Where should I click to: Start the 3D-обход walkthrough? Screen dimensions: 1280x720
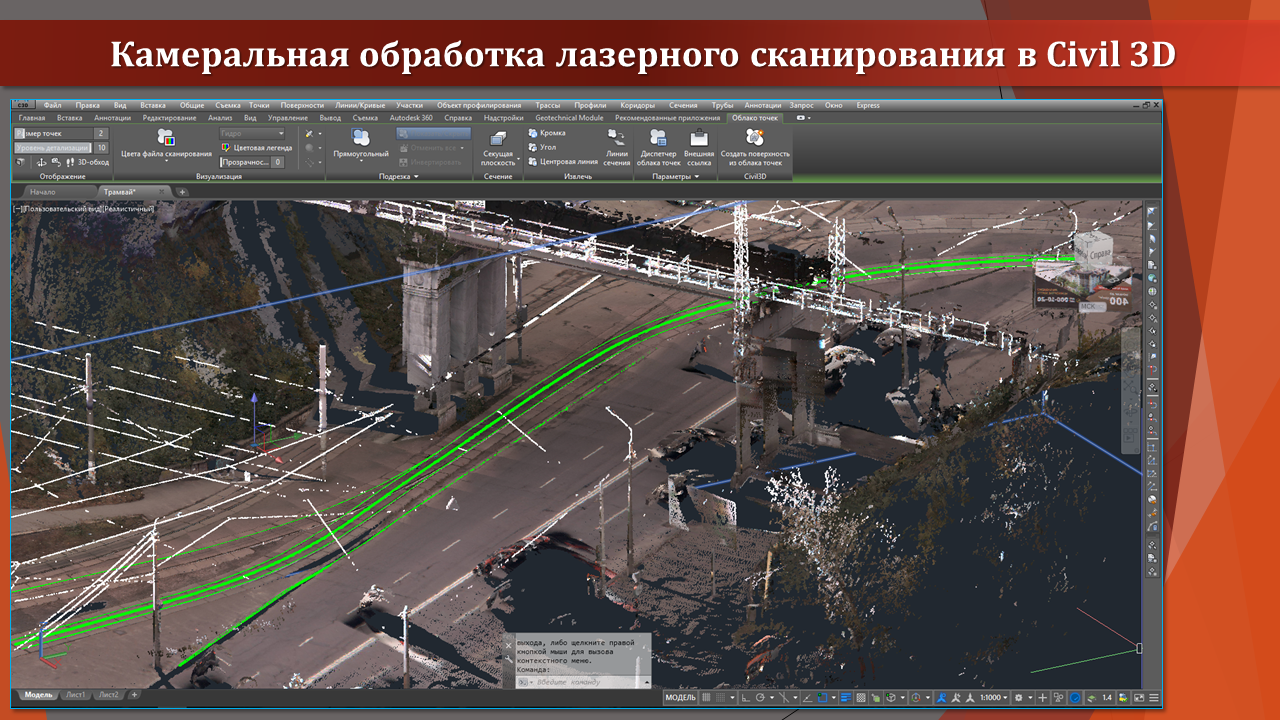(86, 162)
